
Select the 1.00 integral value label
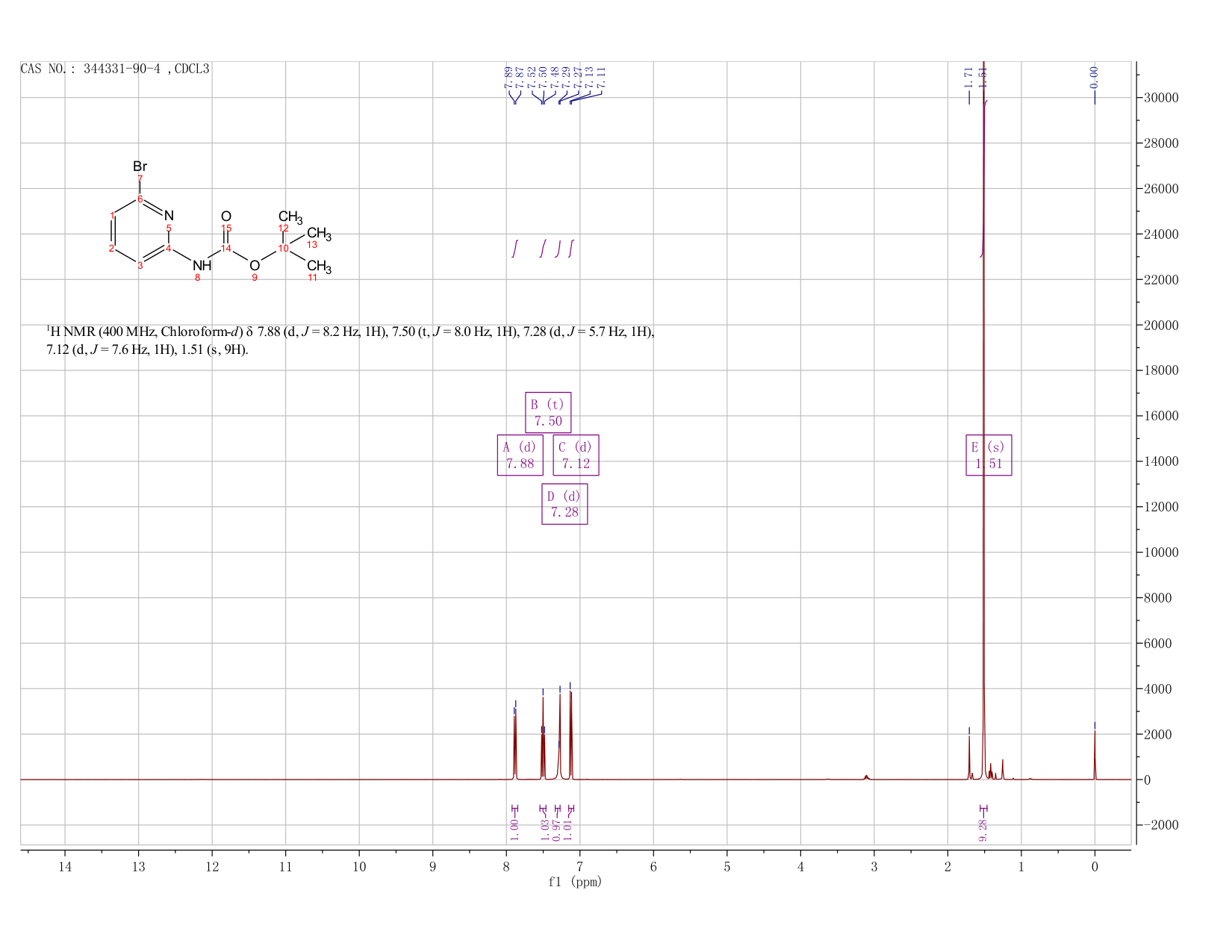click(x=514, y=830)
